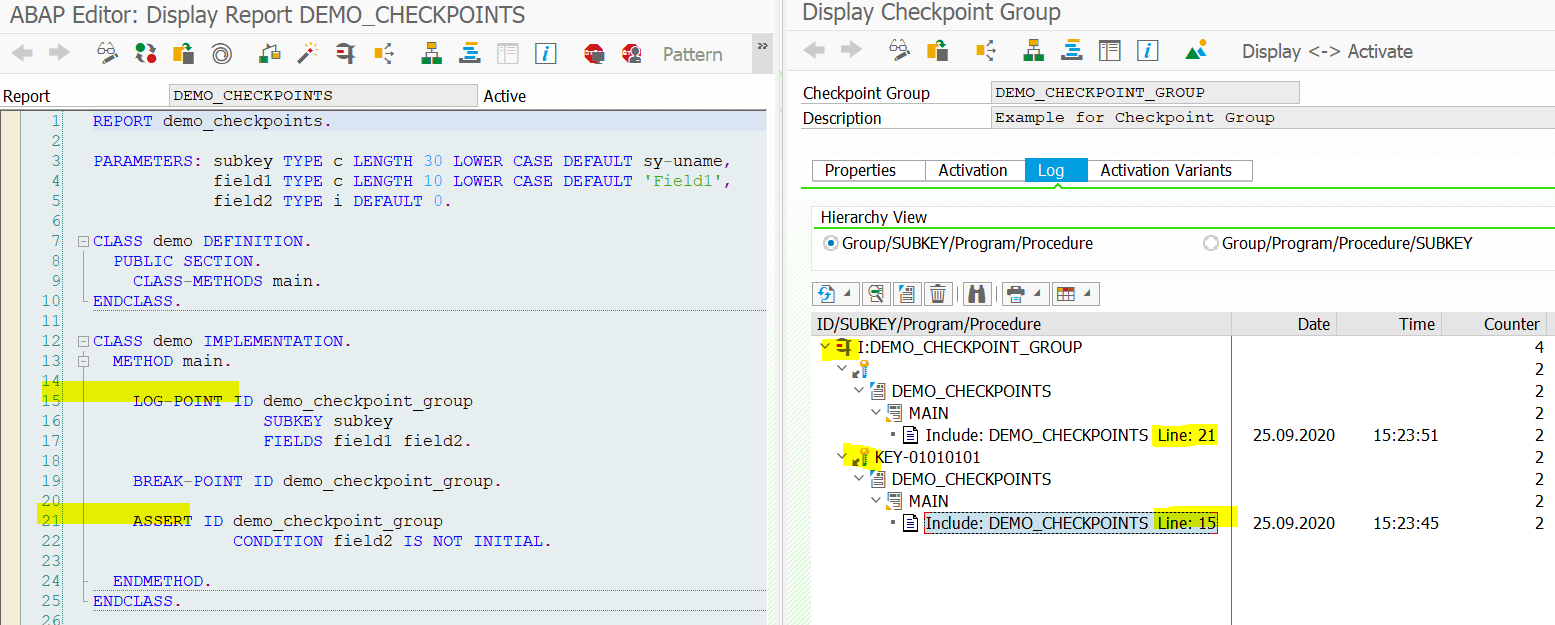This screenshot has width=1555, height=625.
Task: Fold the METHOD main block at line 13
Action: [83, 361]
